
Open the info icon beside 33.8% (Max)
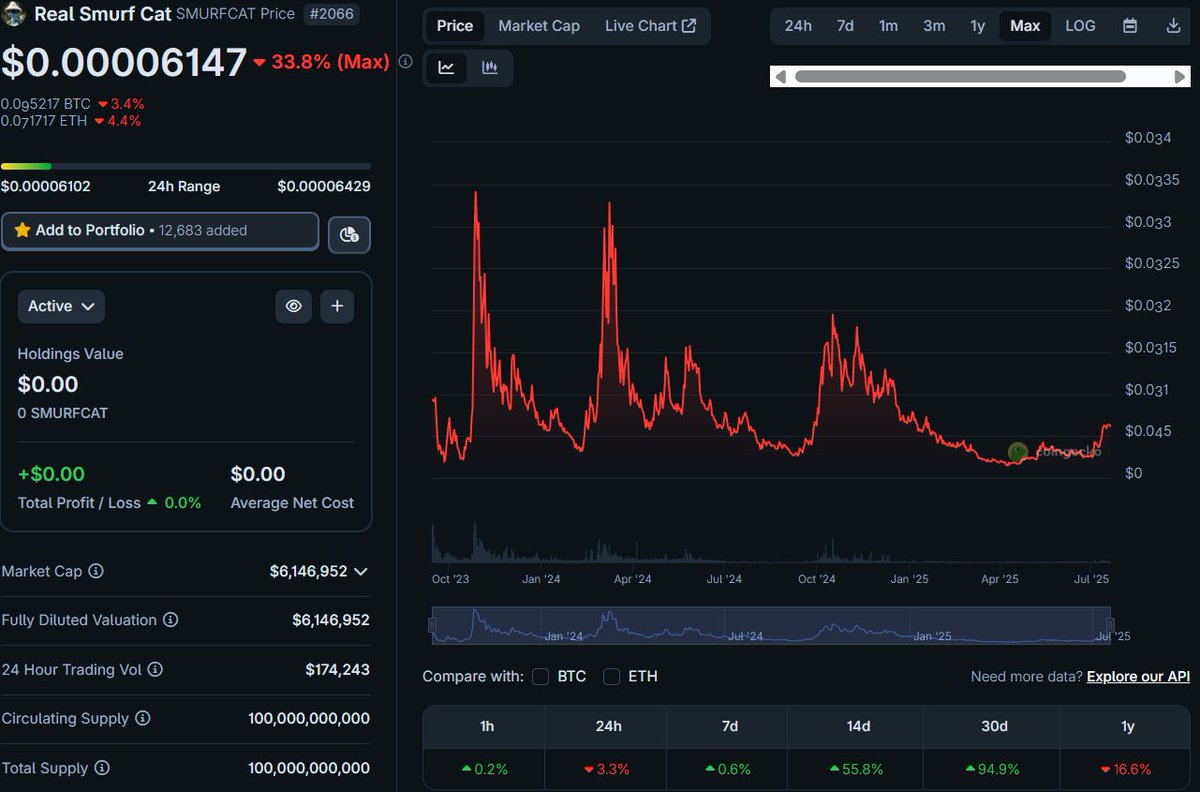point(405,62)
